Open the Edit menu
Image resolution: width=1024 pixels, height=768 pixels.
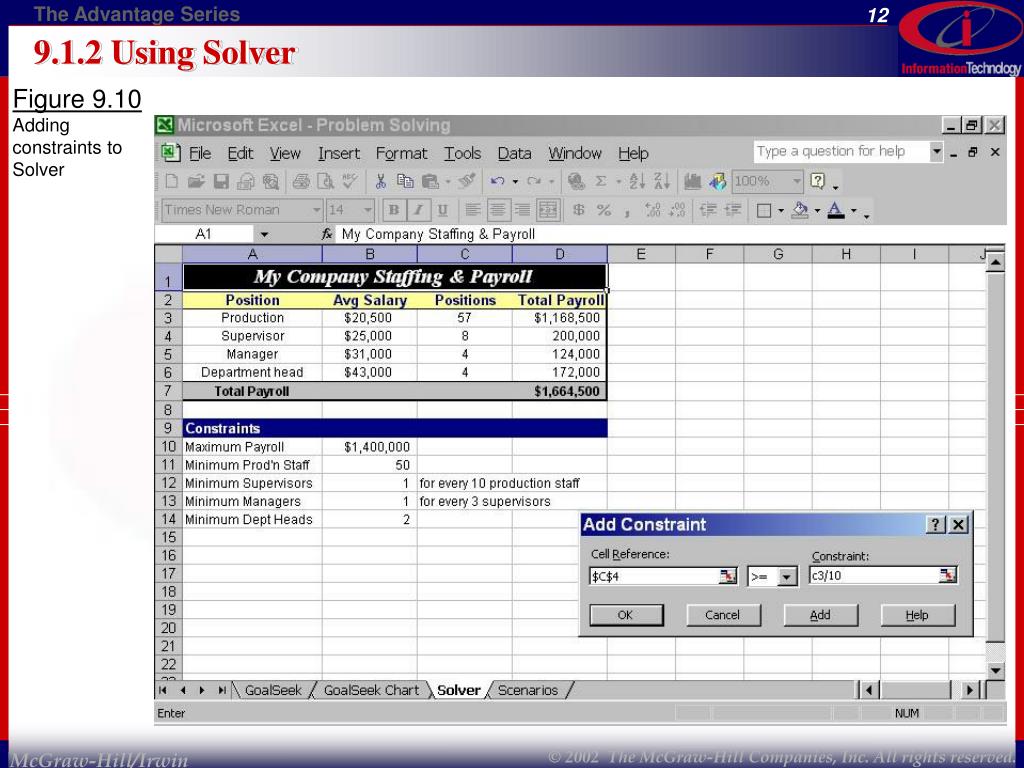pos(240,153)
